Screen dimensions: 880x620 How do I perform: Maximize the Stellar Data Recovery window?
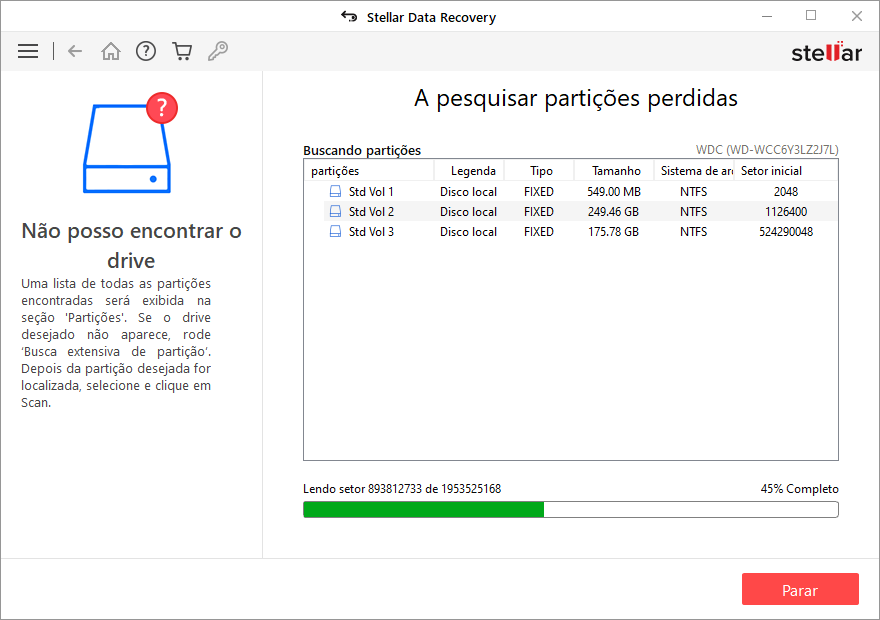[811, 16]
